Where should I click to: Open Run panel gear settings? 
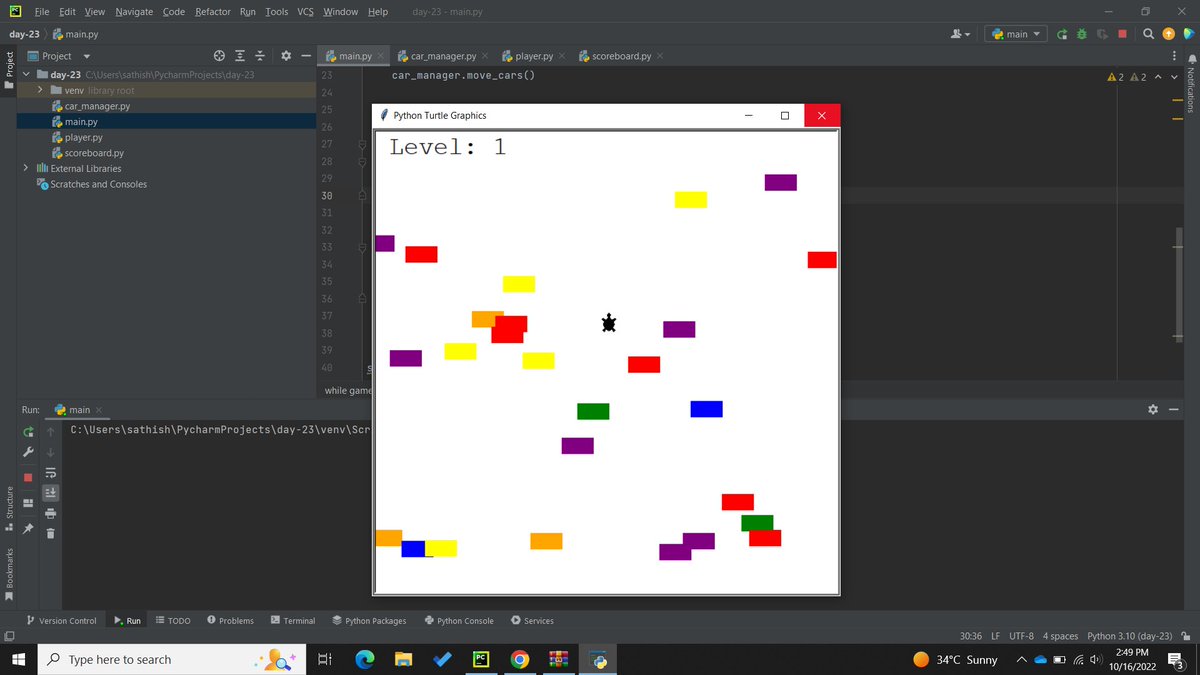tap(1153, 410)
